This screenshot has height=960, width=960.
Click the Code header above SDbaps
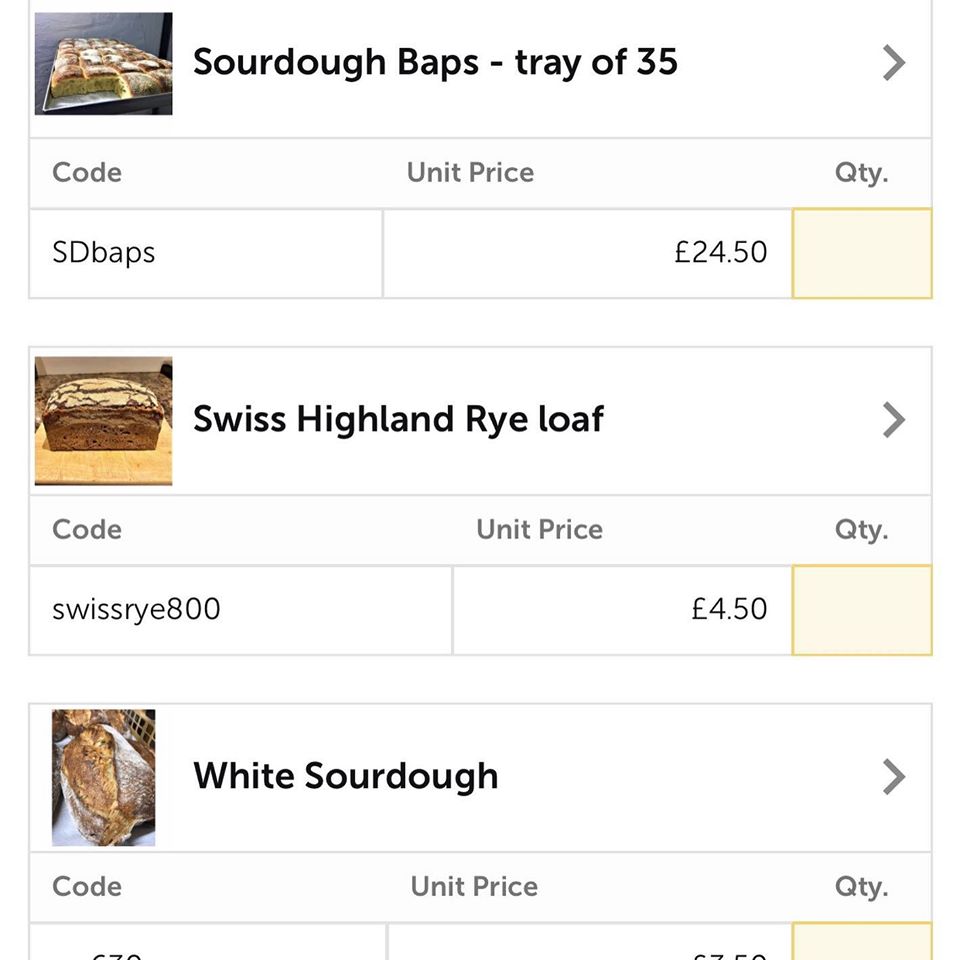87,173
